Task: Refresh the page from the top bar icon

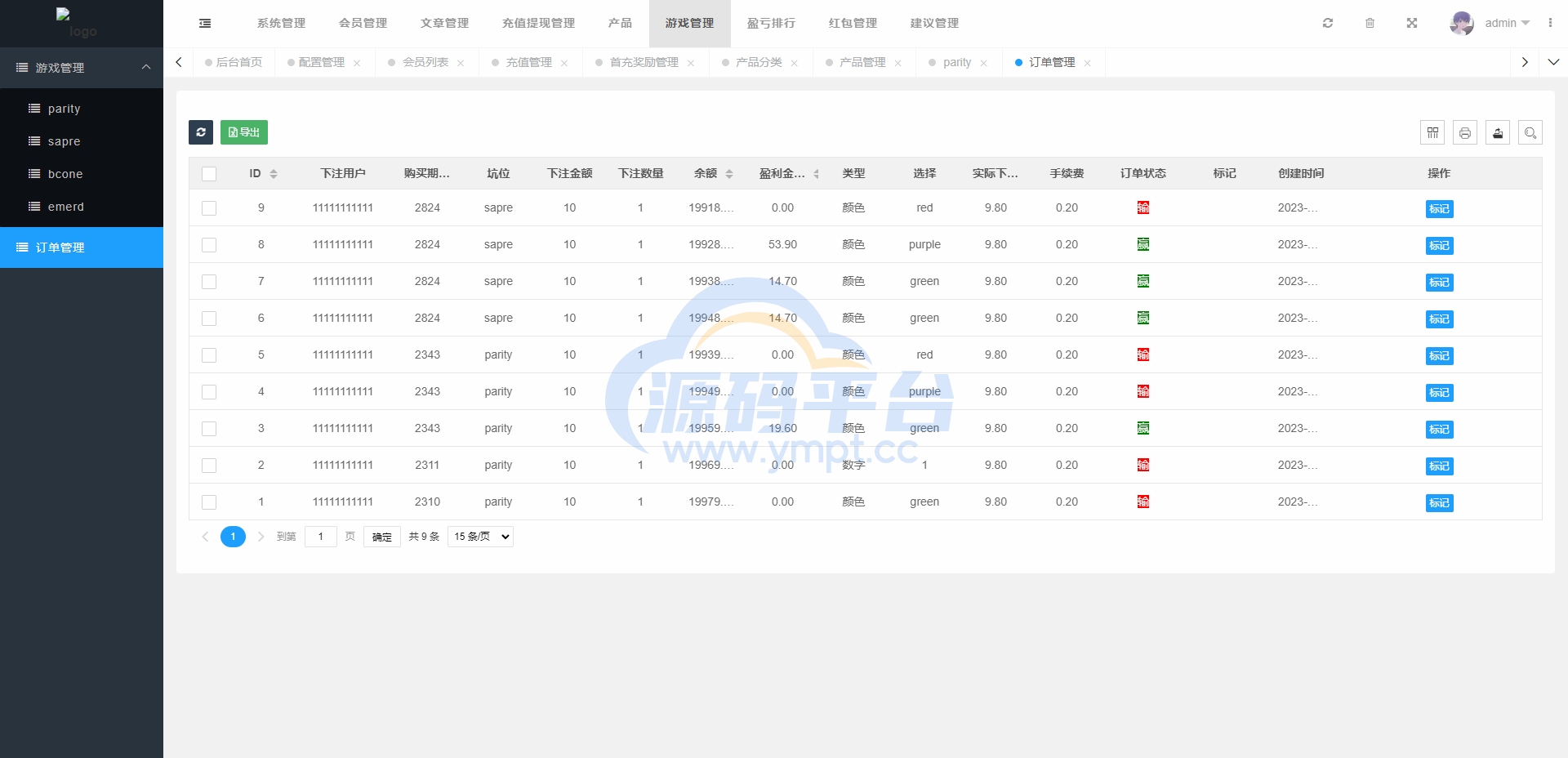Action: pyautogui.click(x=1328, y=23)
